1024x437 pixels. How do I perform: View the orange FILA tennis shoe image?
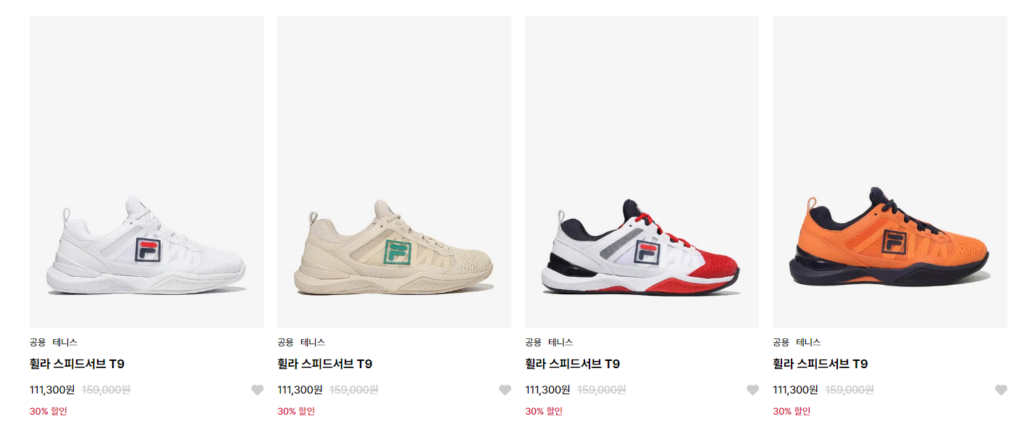pyautogui.click(x=889, y=172)
